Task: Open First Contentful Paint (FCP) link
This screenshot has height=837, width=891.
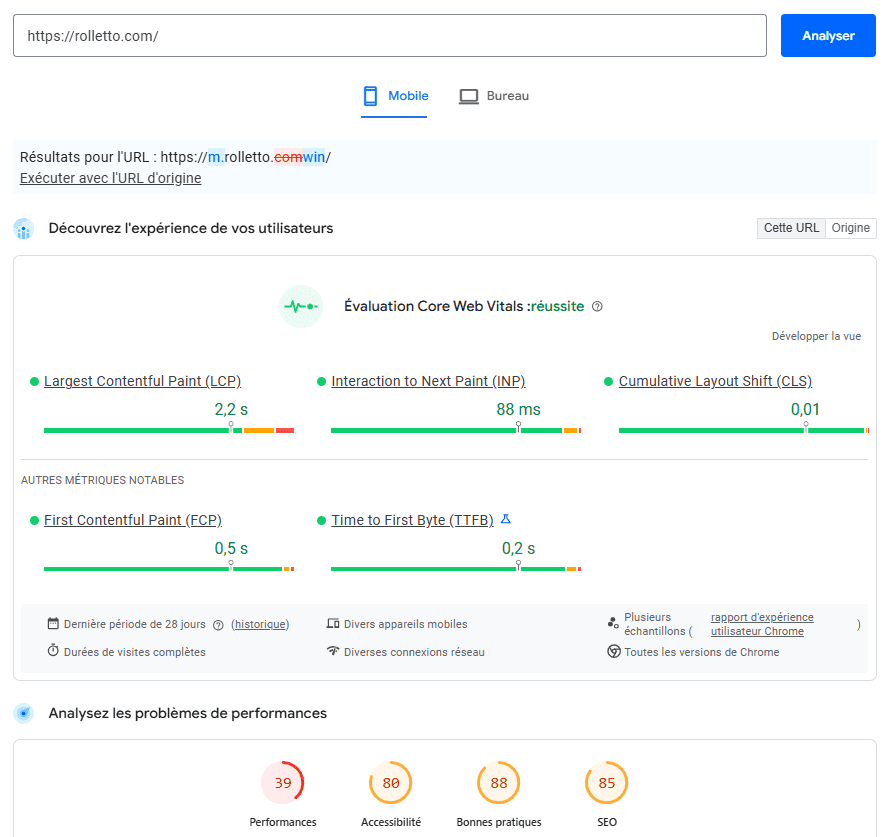Action: (133, 520)
